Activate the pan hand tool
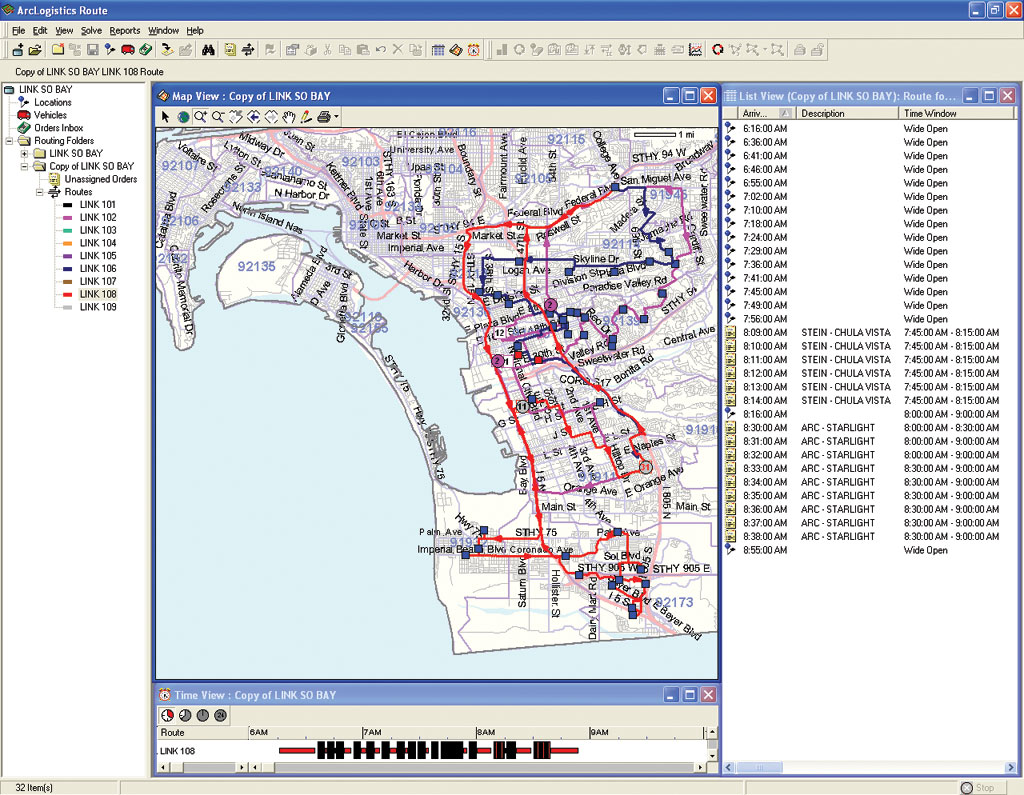The height and width of the screenshot is (795, 1024). tap(289, 117)
